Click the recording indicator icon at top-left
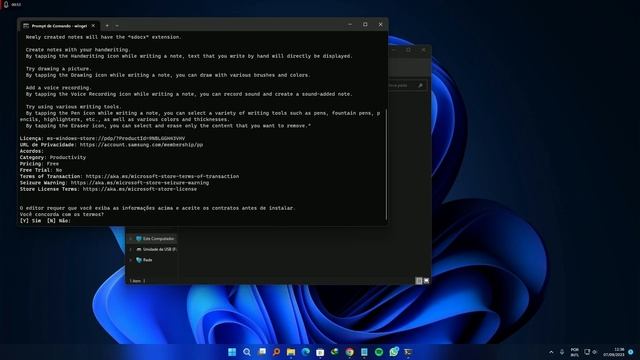Screen dimensions: 640x360 click(6, 4)
